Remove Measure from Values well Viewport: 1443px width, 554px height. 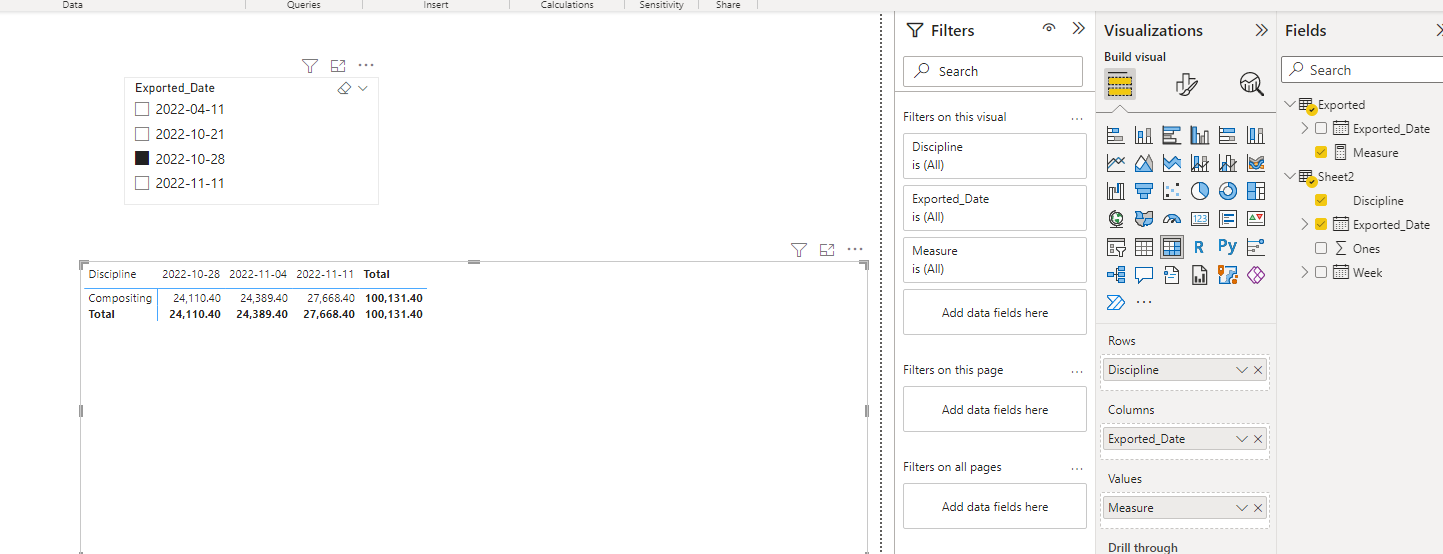coord(1258,508)
